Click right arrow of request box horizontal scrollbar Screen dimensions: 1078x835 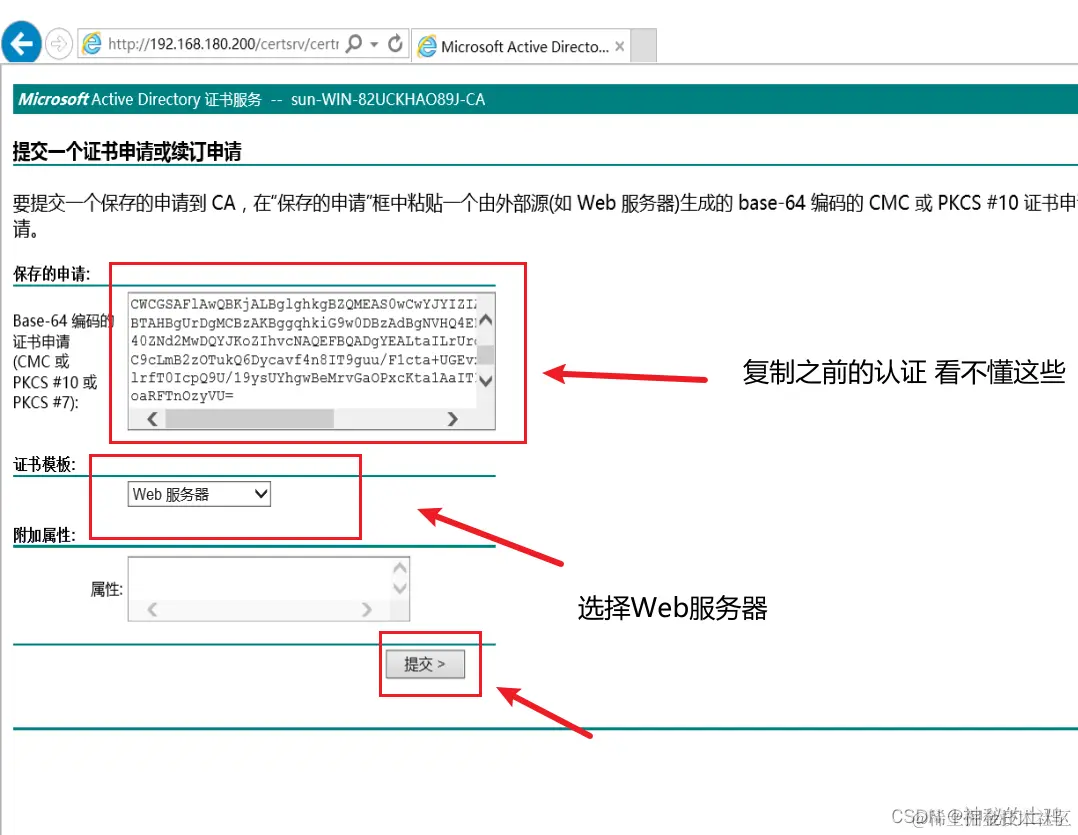[452, 419]
